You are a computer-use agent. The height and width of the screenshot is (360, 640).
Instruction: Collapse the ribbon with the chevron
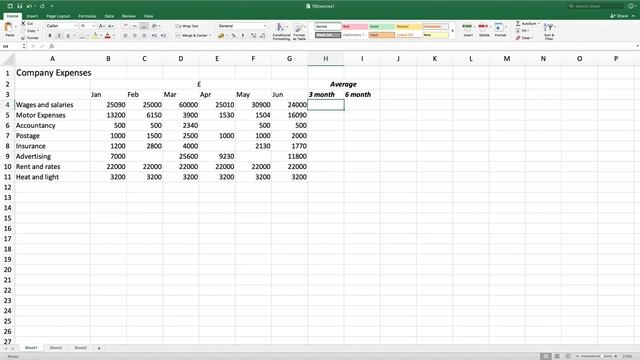tap(633, 16)
